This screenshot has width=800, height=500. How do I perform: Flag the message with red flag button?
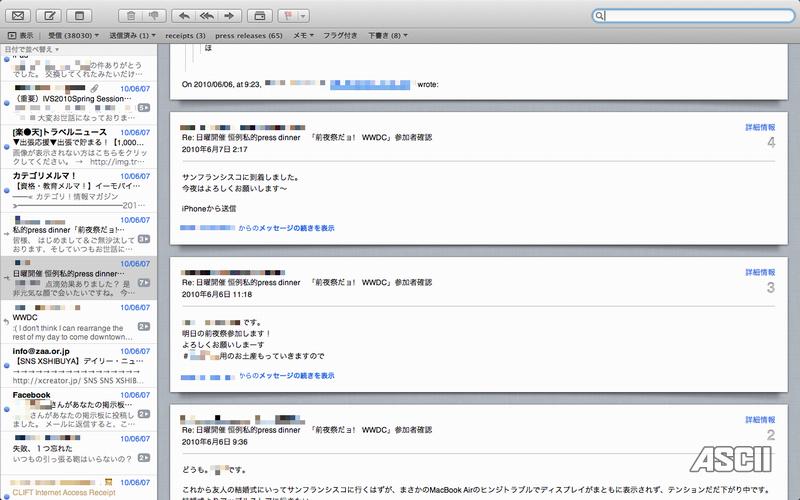(288, 16)
